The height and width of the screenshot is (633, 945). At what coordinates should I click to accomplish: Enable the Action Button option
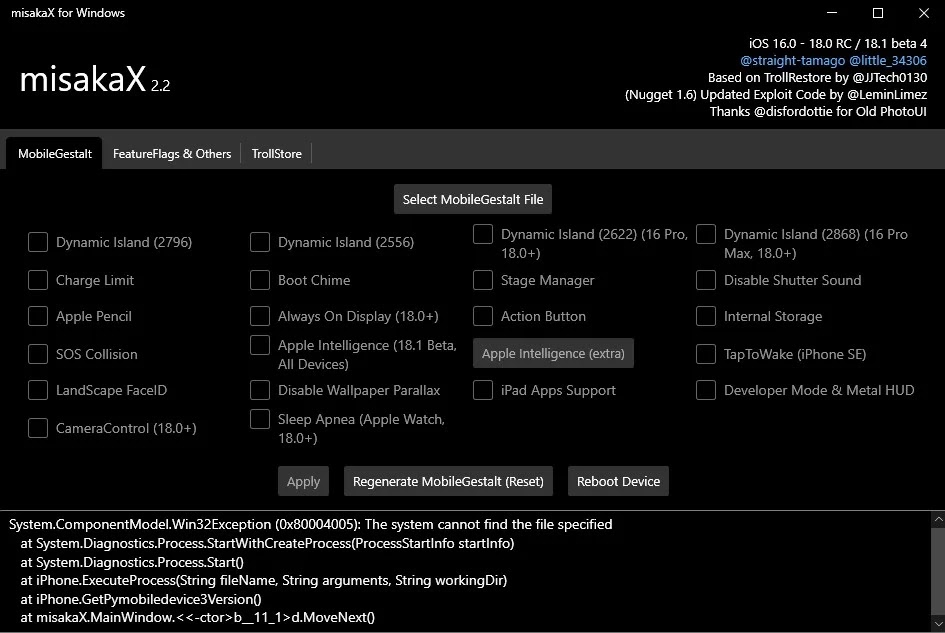483,316
